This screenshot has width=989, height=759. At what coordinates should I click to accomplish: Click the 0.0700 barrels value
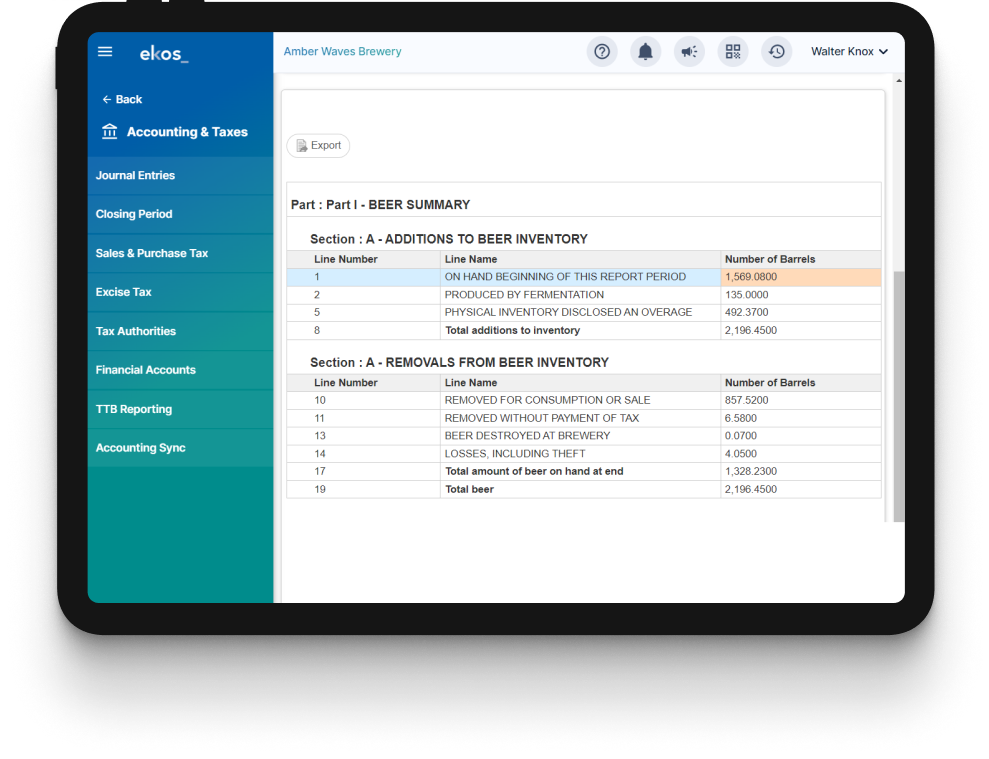pos(740,436)
